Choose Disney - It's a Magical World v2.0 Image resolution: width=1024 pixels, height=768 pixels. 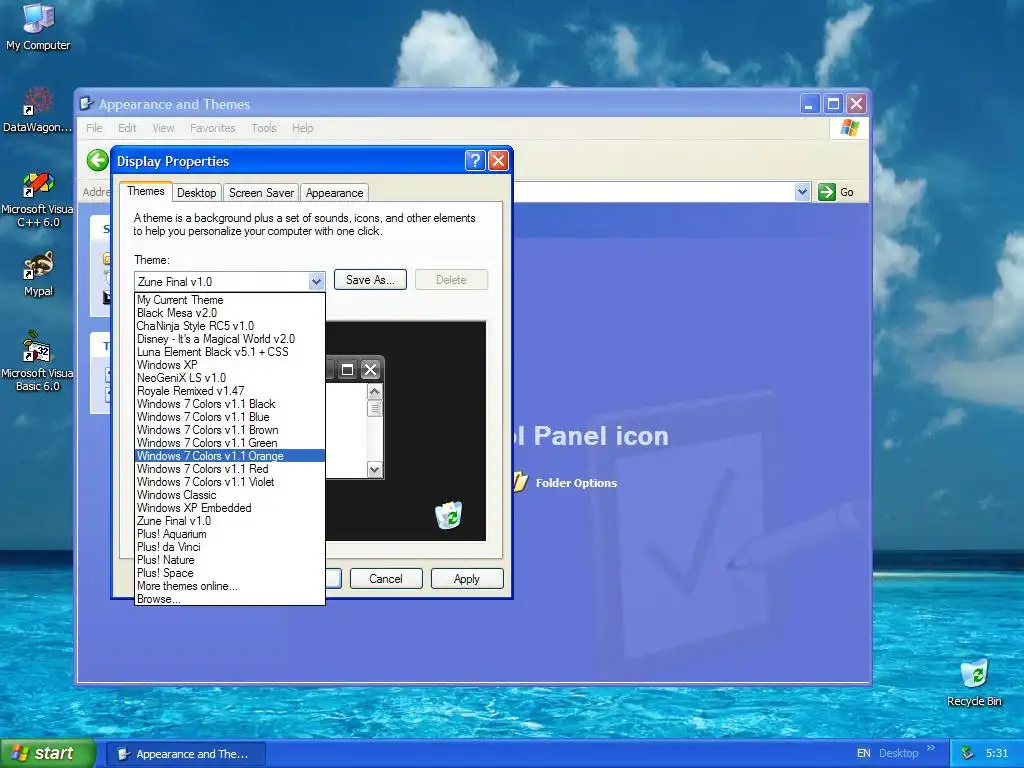click(230, 339)
